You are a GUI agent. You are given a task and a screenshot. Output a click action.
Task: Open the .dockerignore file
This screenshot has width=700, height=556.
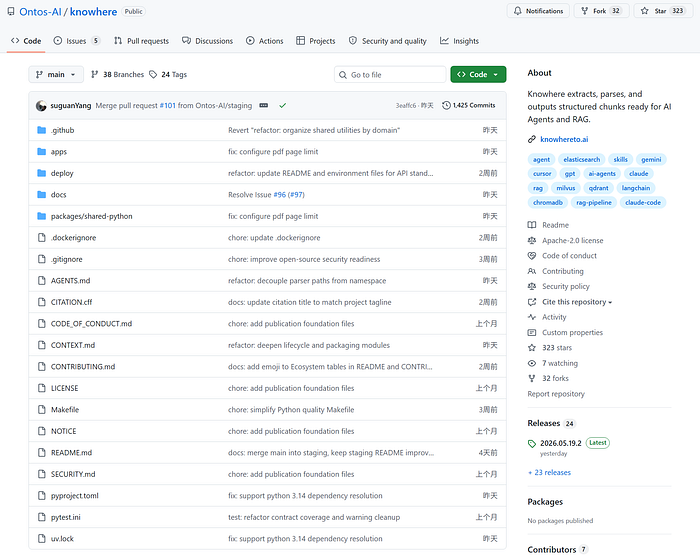point(73,238)
